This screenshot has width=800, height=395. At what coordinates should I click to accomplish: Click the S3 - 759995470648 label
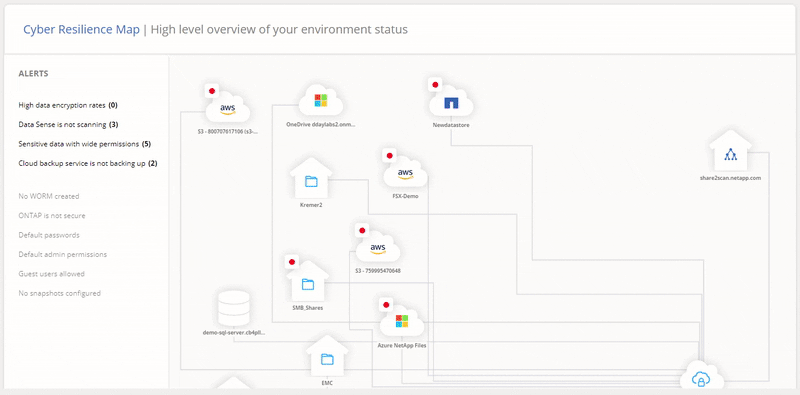point(378,270)
